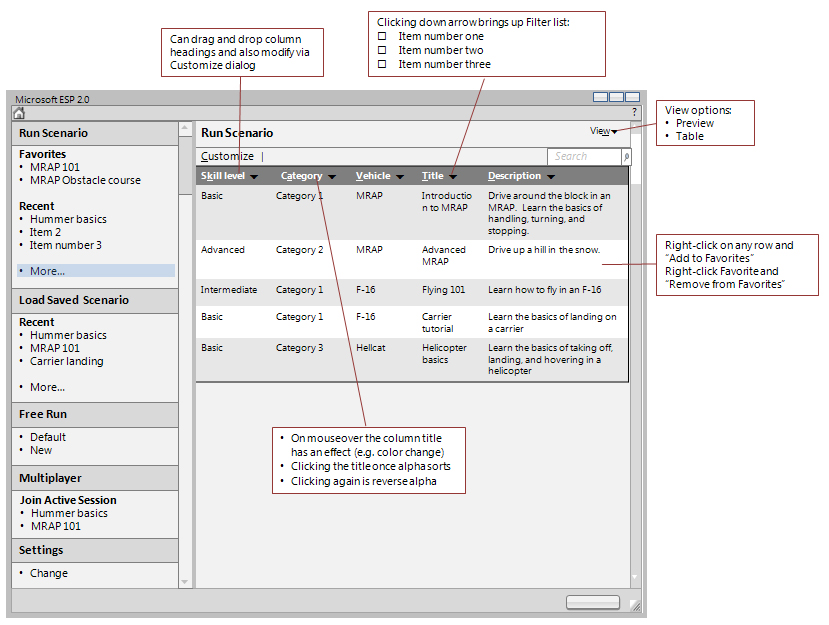
Task: Select Default under Free Run
Action: tap(48, 437)
